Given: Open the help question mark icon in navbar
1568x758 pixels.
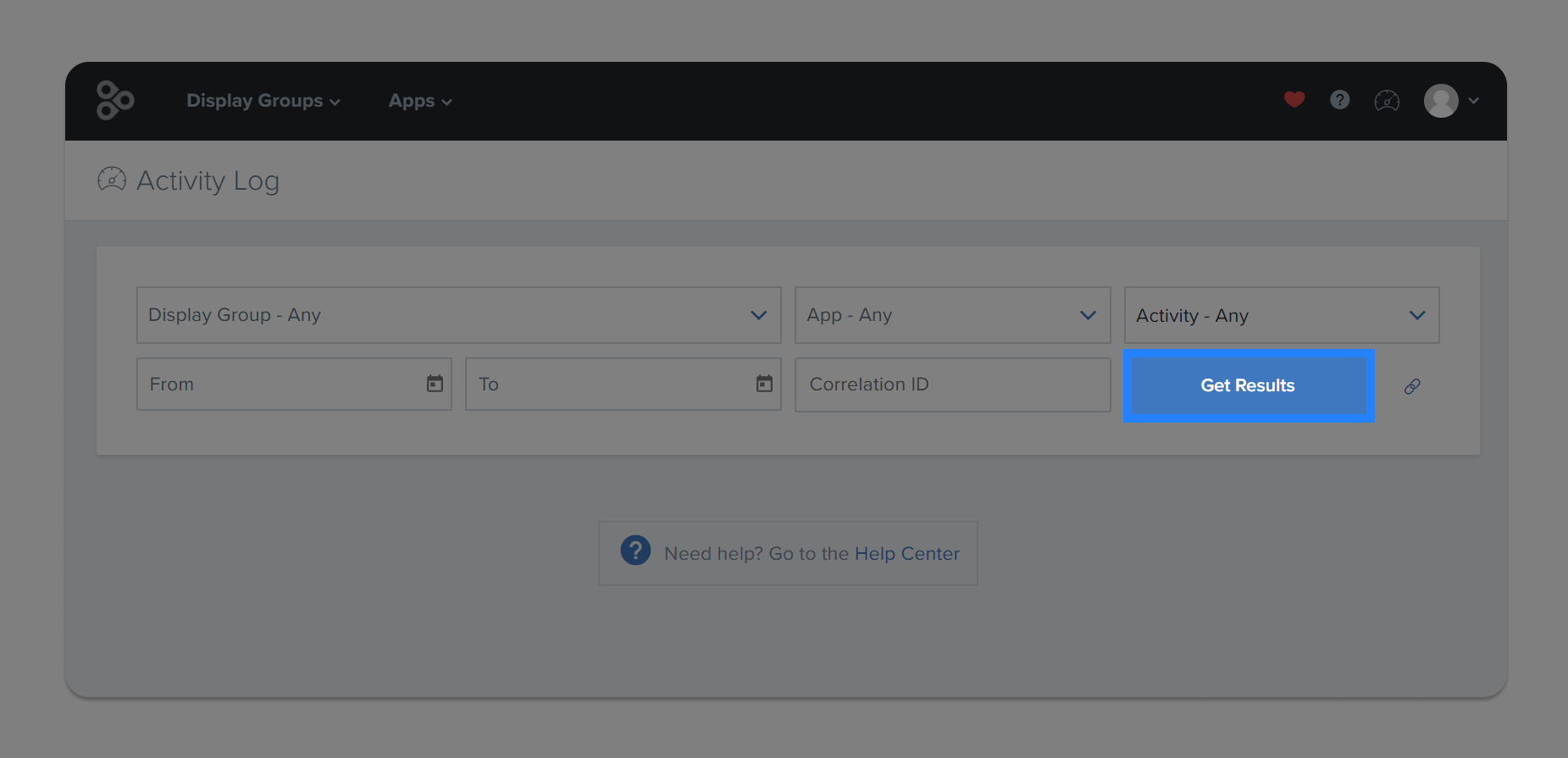Looking at the screenshot, I should click(x=1339, y=100).
